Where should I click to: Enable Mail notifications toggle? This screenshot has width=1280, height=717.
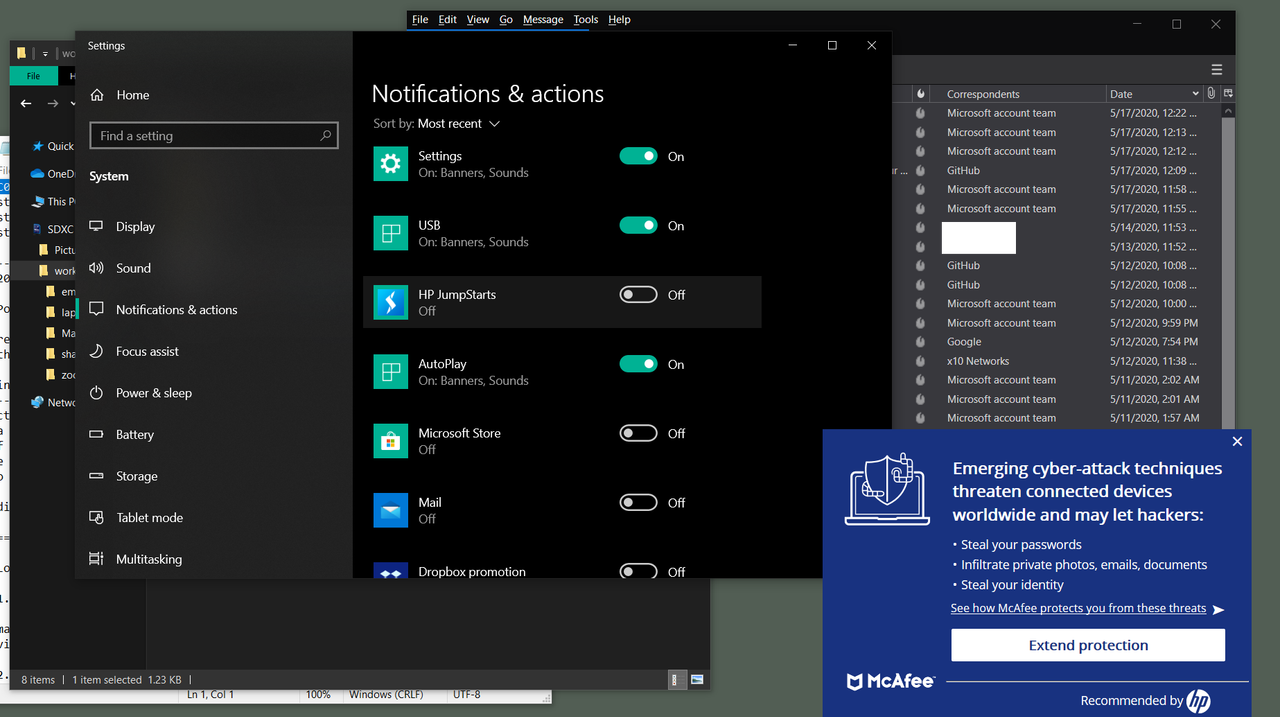pos(638,502)
